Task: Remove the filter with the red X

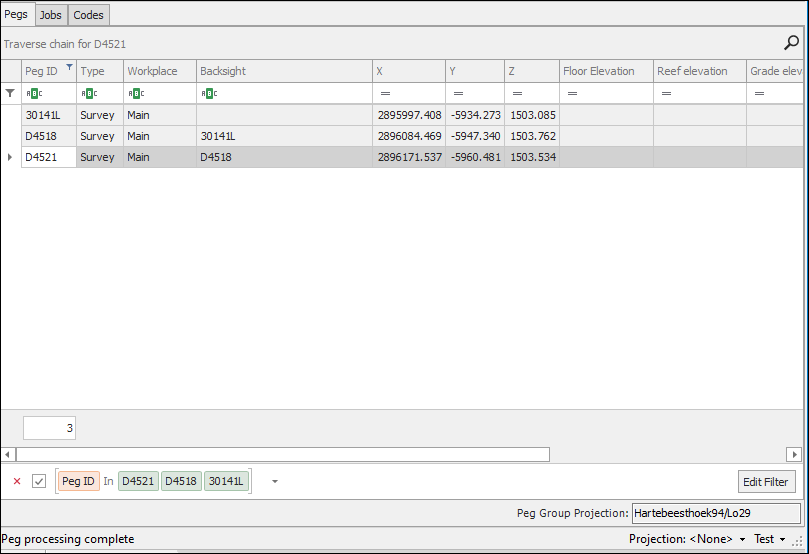Action: pos(17,481)
